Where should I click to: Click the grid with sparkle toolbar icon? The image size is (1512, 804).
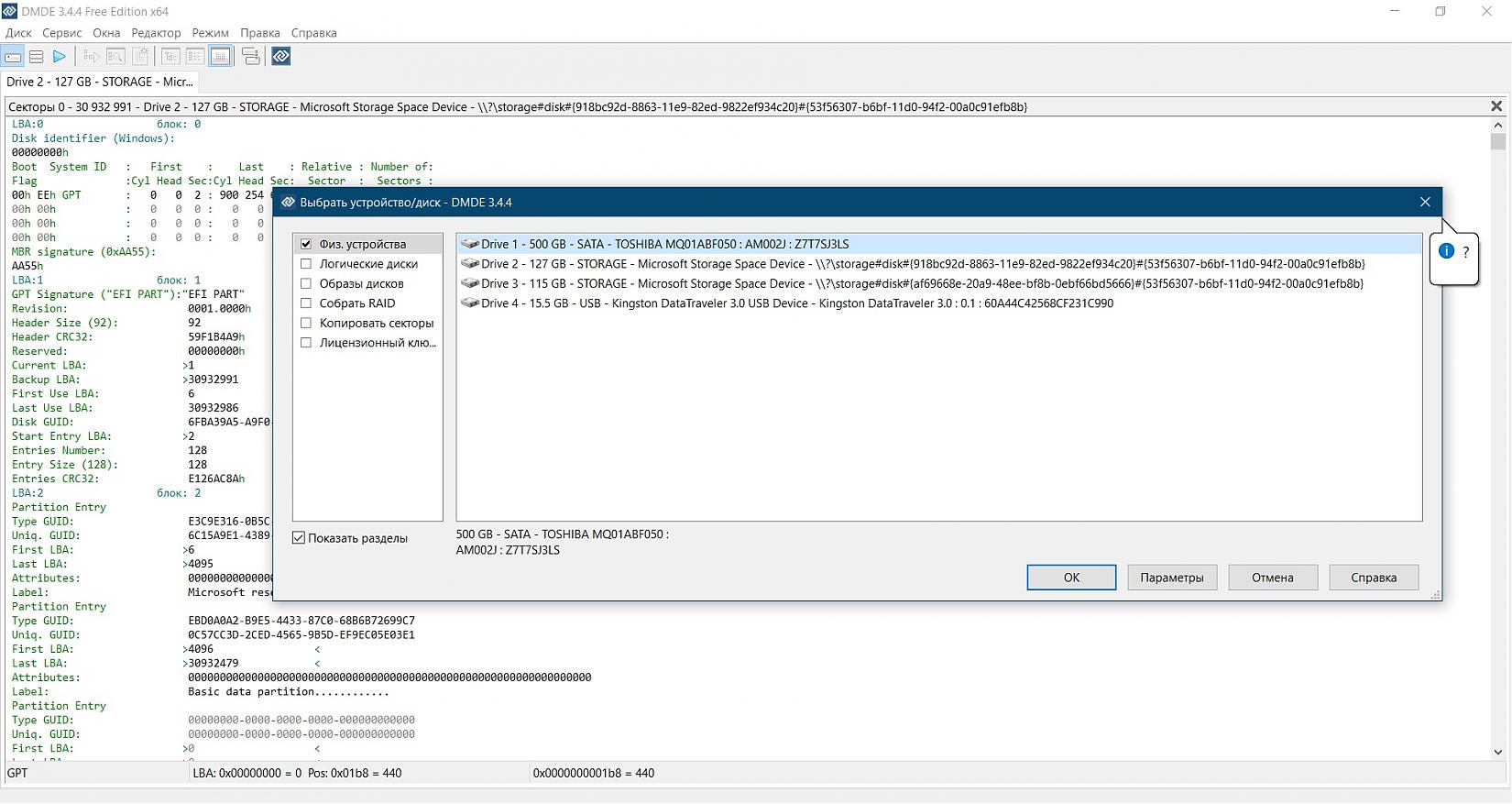tap(140, 57)
